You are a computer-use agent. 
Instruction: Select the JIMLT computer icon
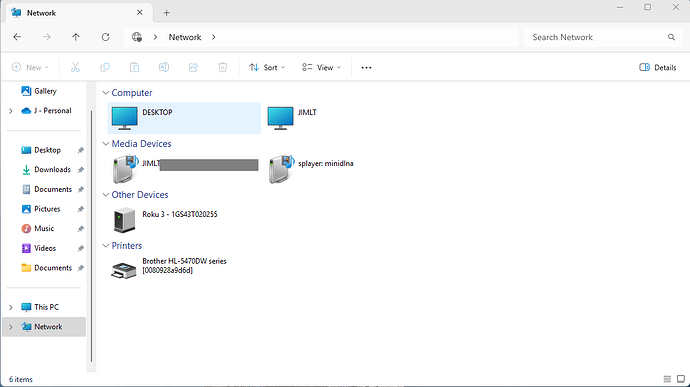(280, 118)
